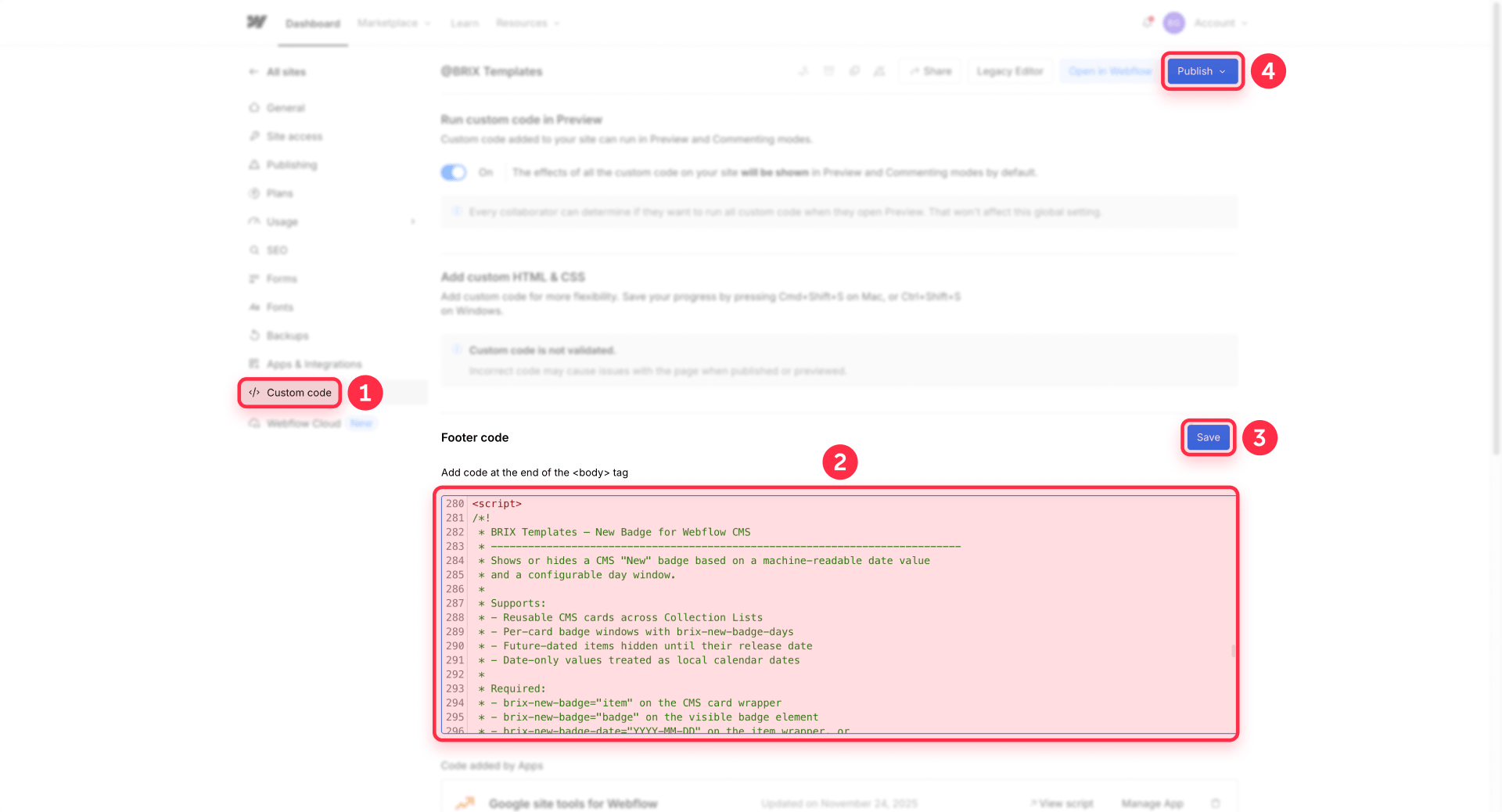This screenshot has width=1502, height=812.
Task: Click the warning icon in validation notice
Action: tap(457, 350)
